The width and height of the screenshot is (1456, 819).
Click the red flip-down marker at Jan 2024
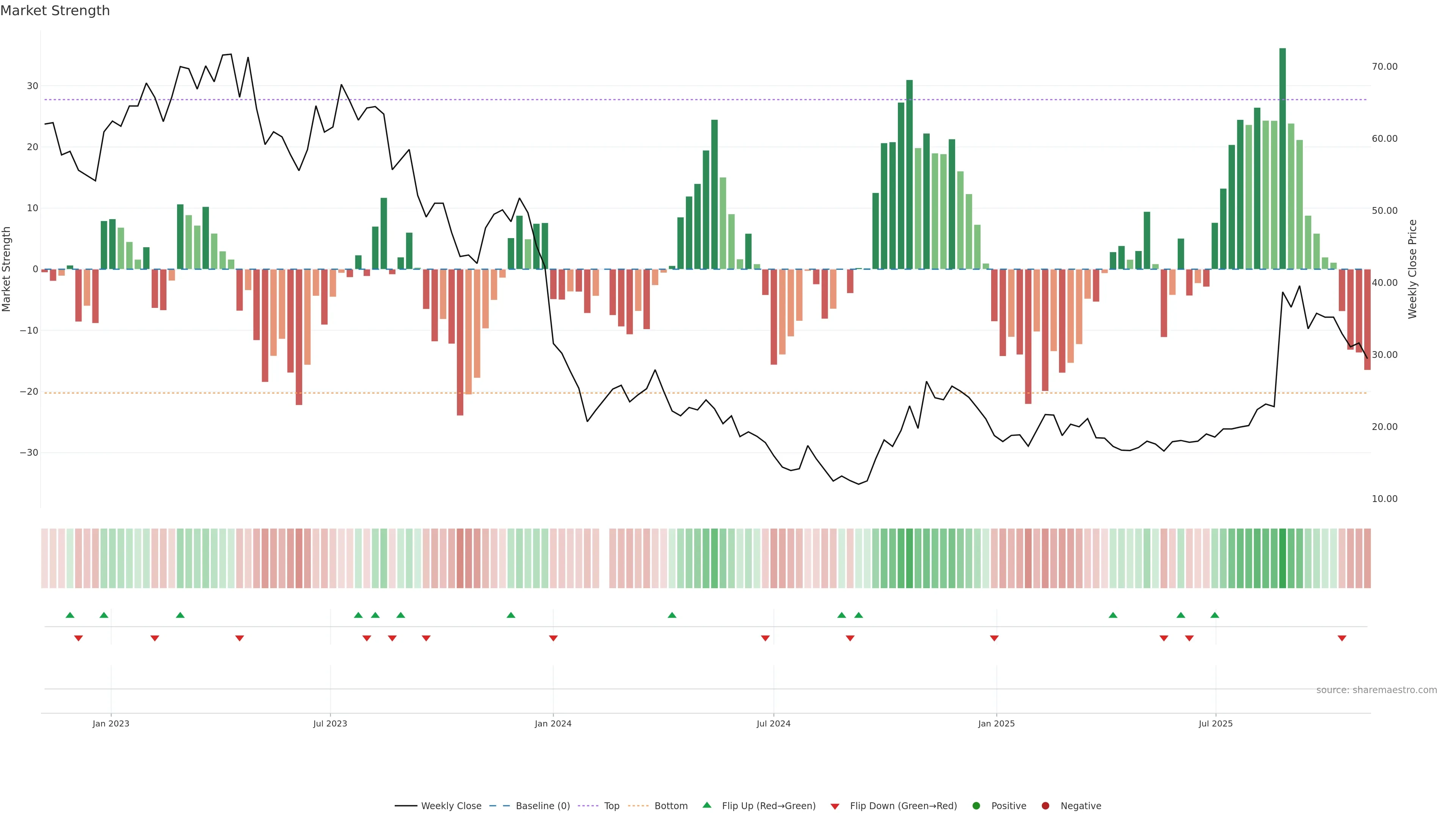click(x=553, y=638)
